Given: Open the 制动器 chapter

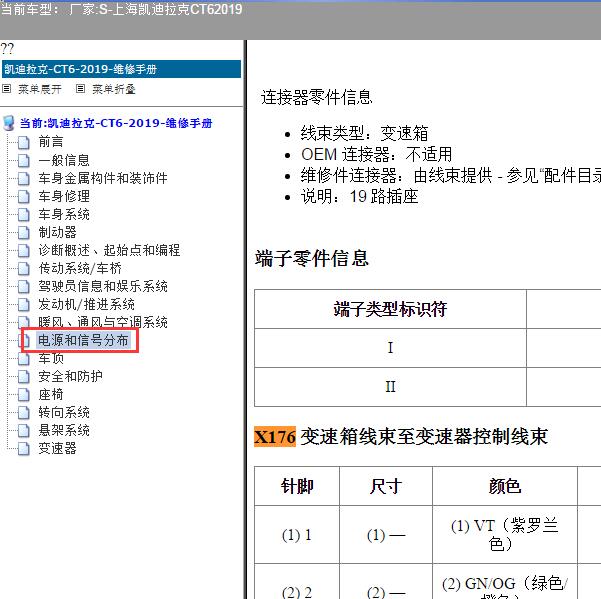Looking at the screenshot, I should (57, 232).
